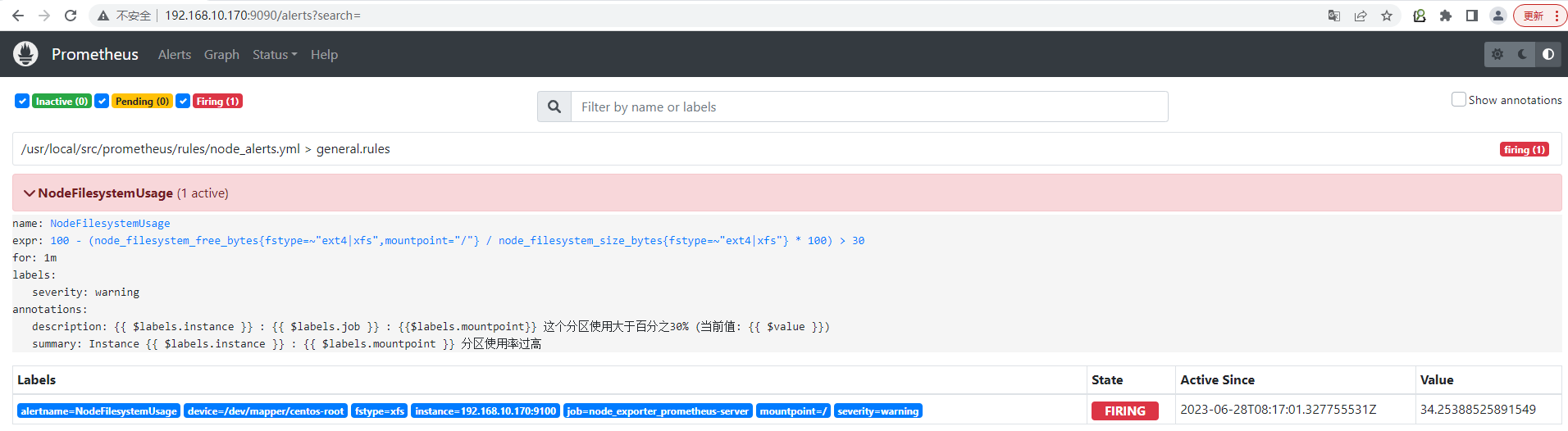Open the Graph page
Screen dimensions: 1568x431
[221, 54]
